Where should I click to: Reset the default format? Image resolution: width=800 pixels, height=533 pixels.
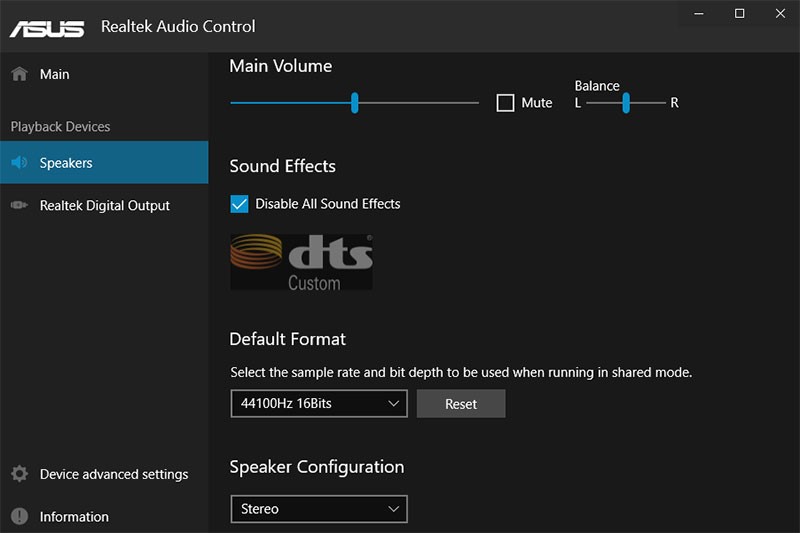461,403
